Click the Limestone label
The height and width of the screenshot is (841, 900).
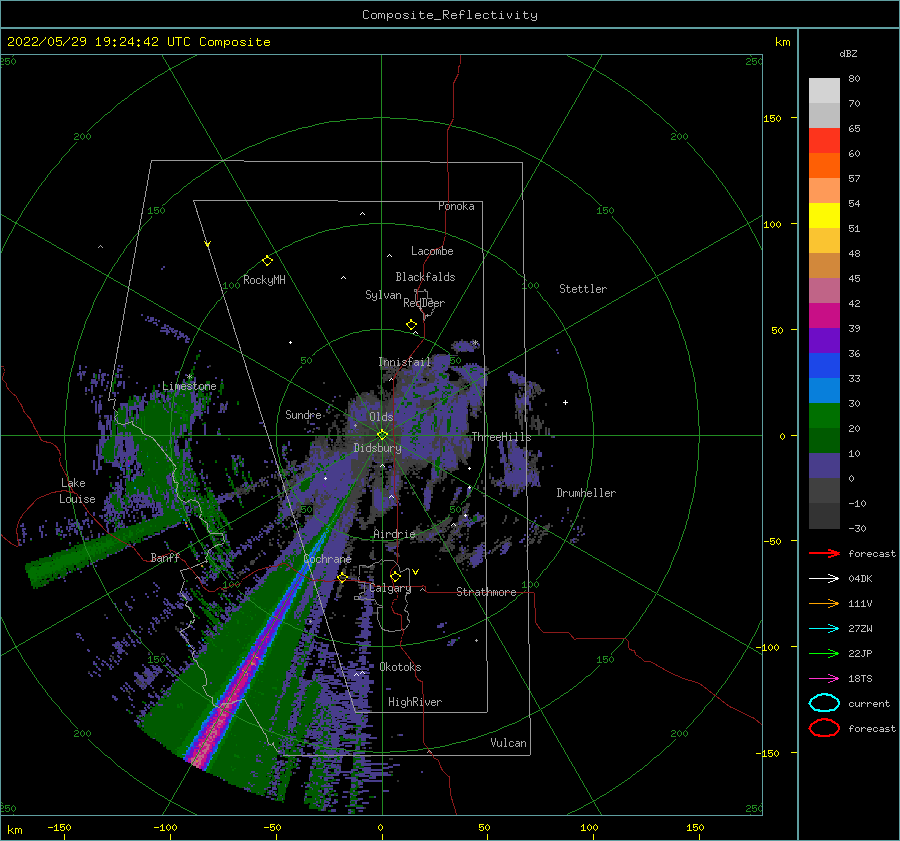[x=189, y=386]
